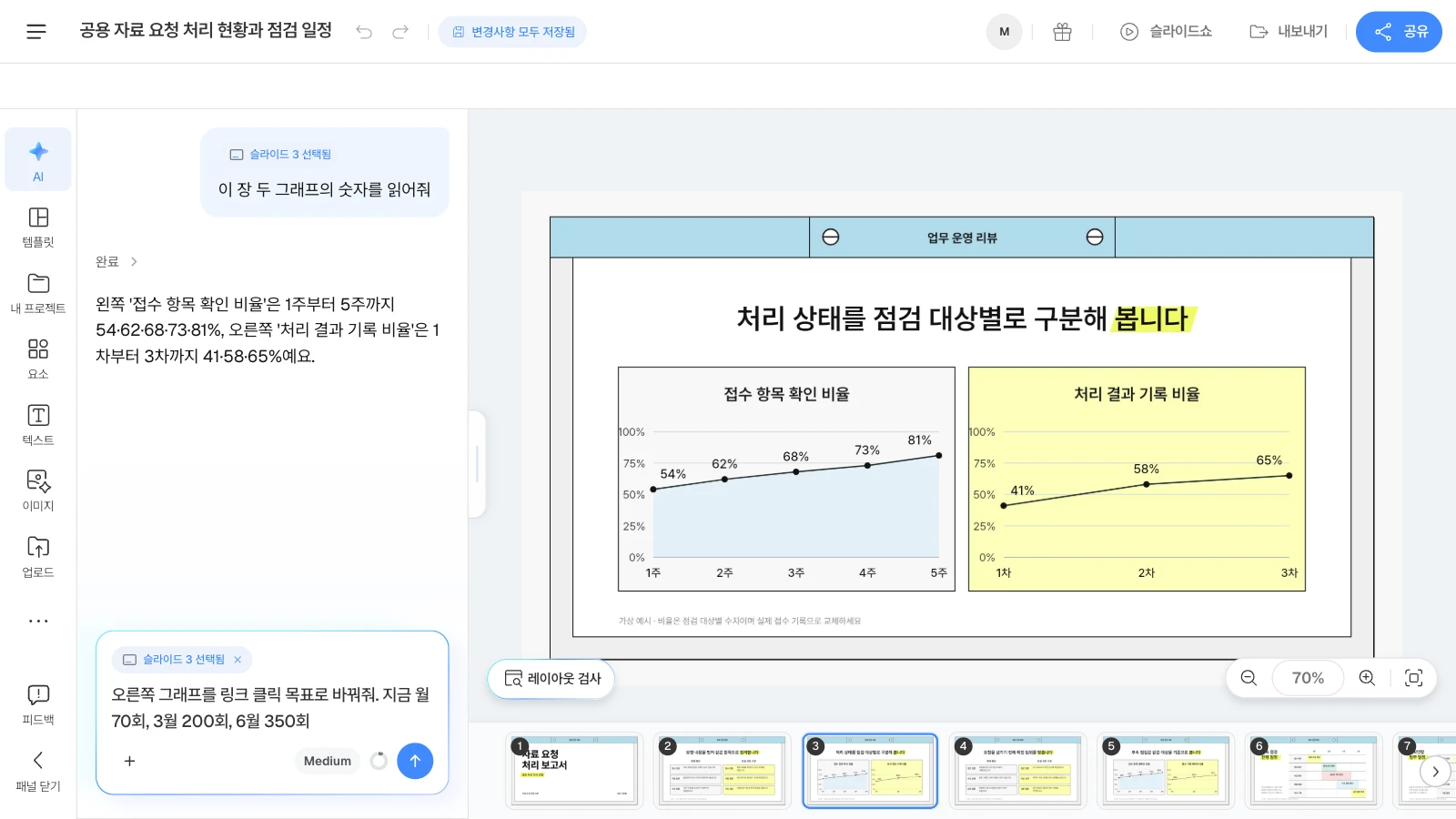Open the 템플릿 templates panel
1456x819 pixels.
pos(38,227)
